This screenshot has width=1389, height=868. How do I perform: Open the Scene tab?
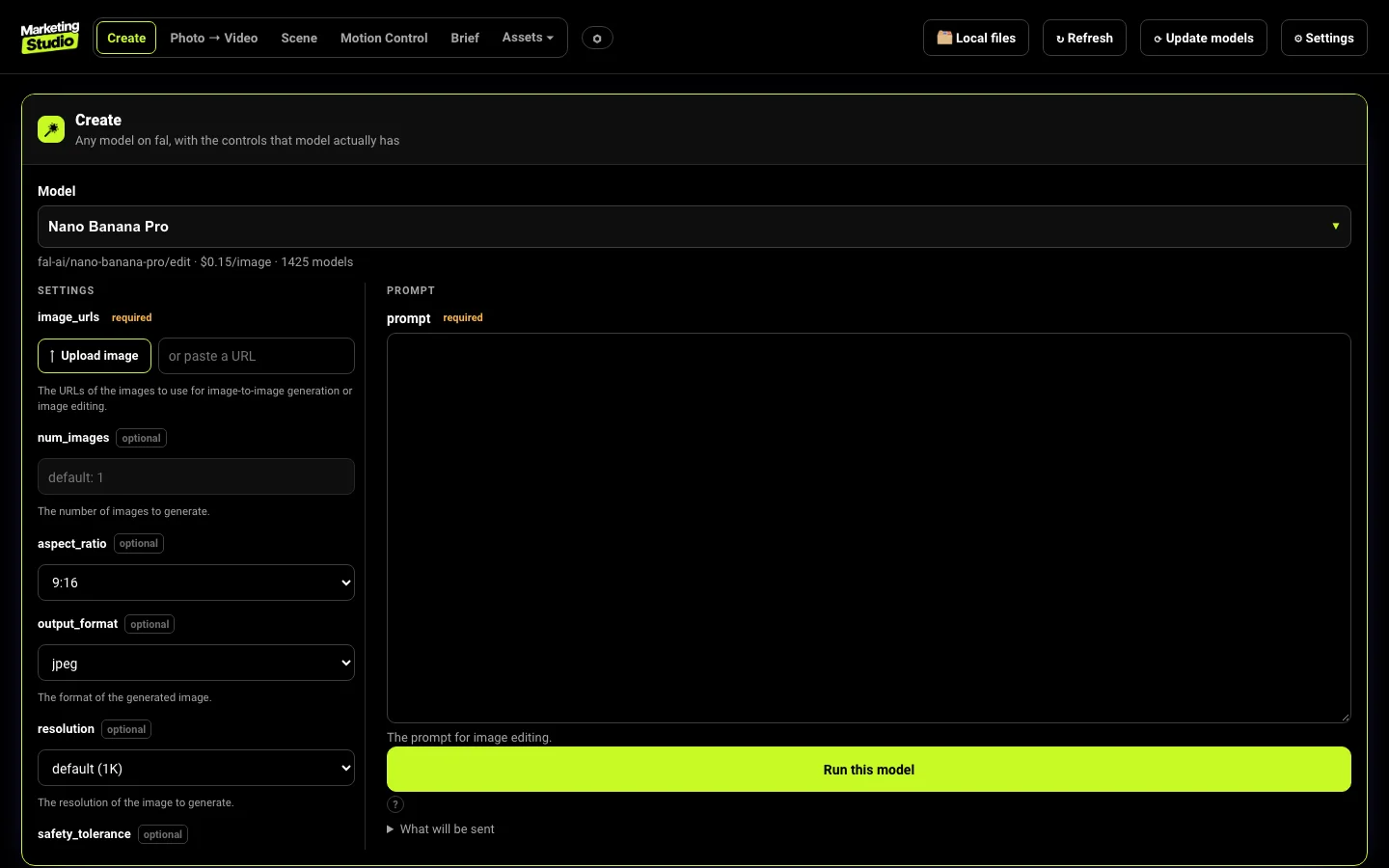(x=299, y=38)
